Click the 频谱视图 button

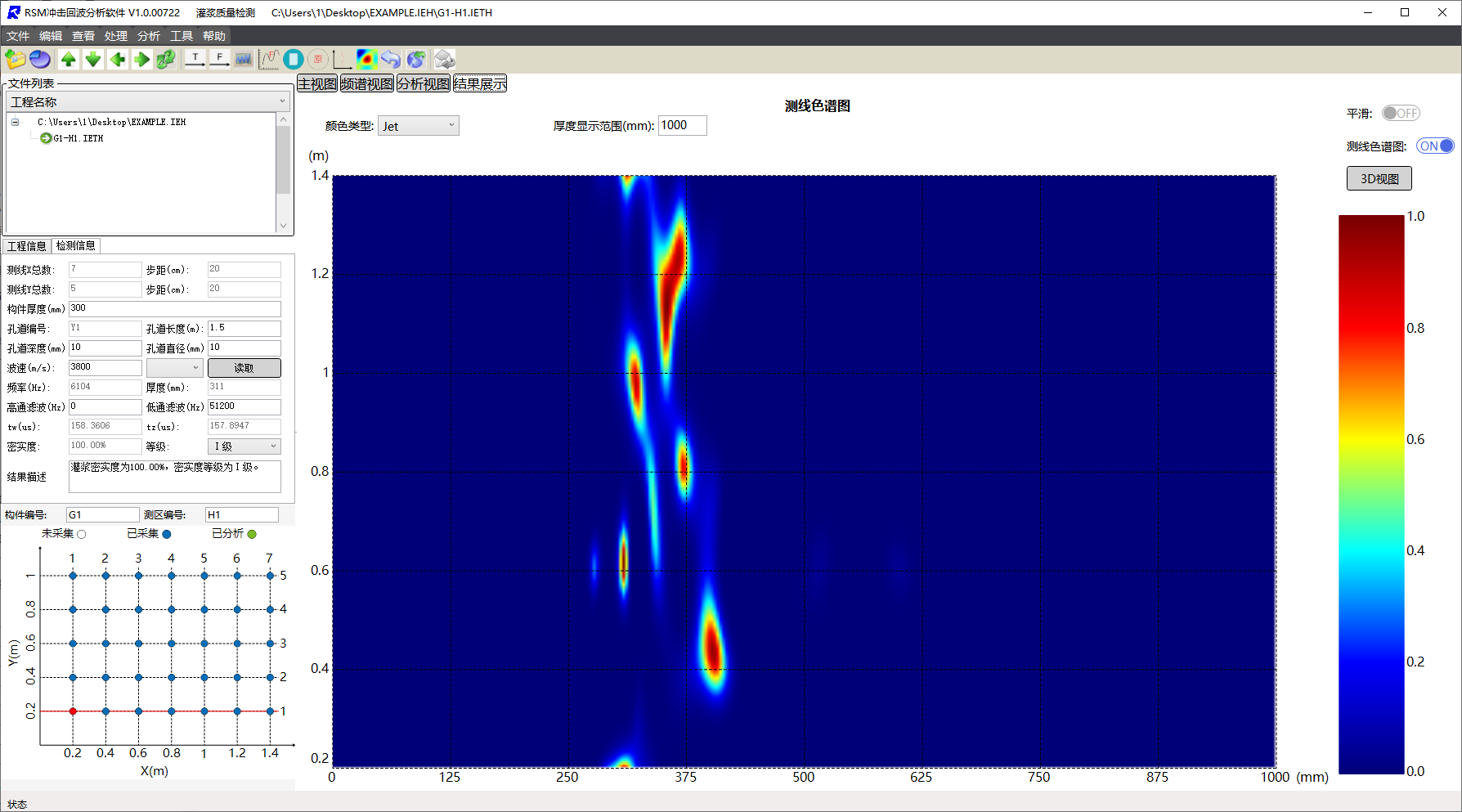(367, 84)
